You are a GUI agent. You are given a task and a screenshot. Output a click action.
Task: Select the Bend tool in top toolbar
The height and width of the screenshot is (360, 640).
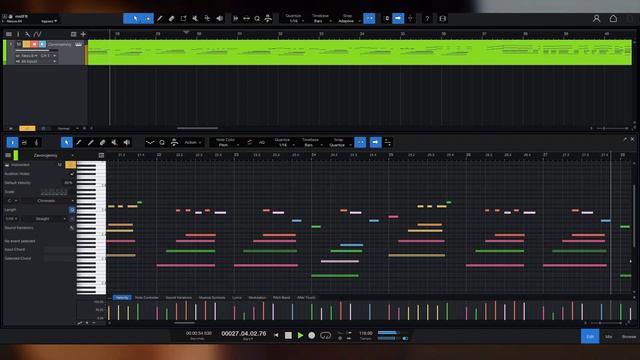click(x=207, y=18)
